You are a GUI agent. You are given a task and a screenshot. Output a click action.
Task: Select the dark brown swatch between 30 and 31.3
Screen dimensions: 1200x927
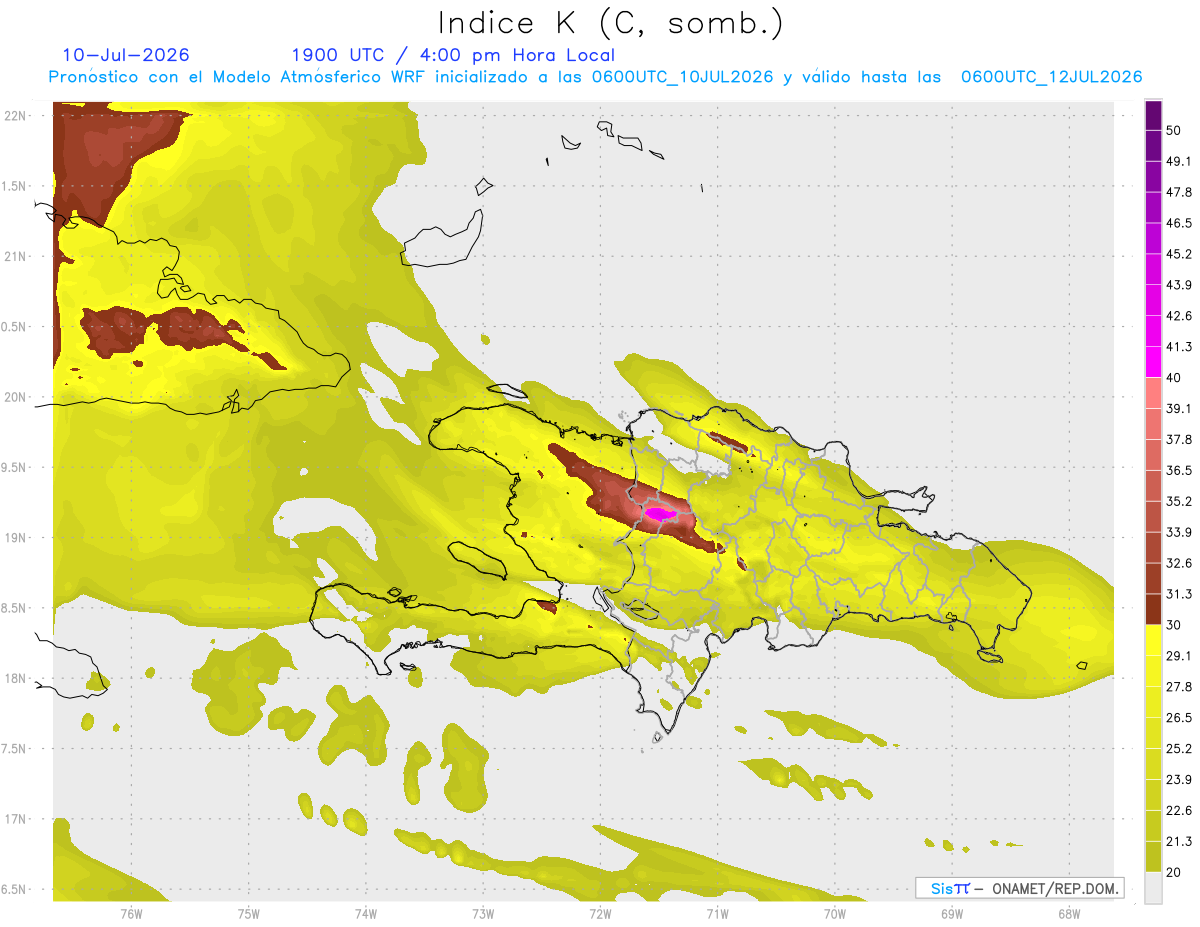(x=1153, y=608)
